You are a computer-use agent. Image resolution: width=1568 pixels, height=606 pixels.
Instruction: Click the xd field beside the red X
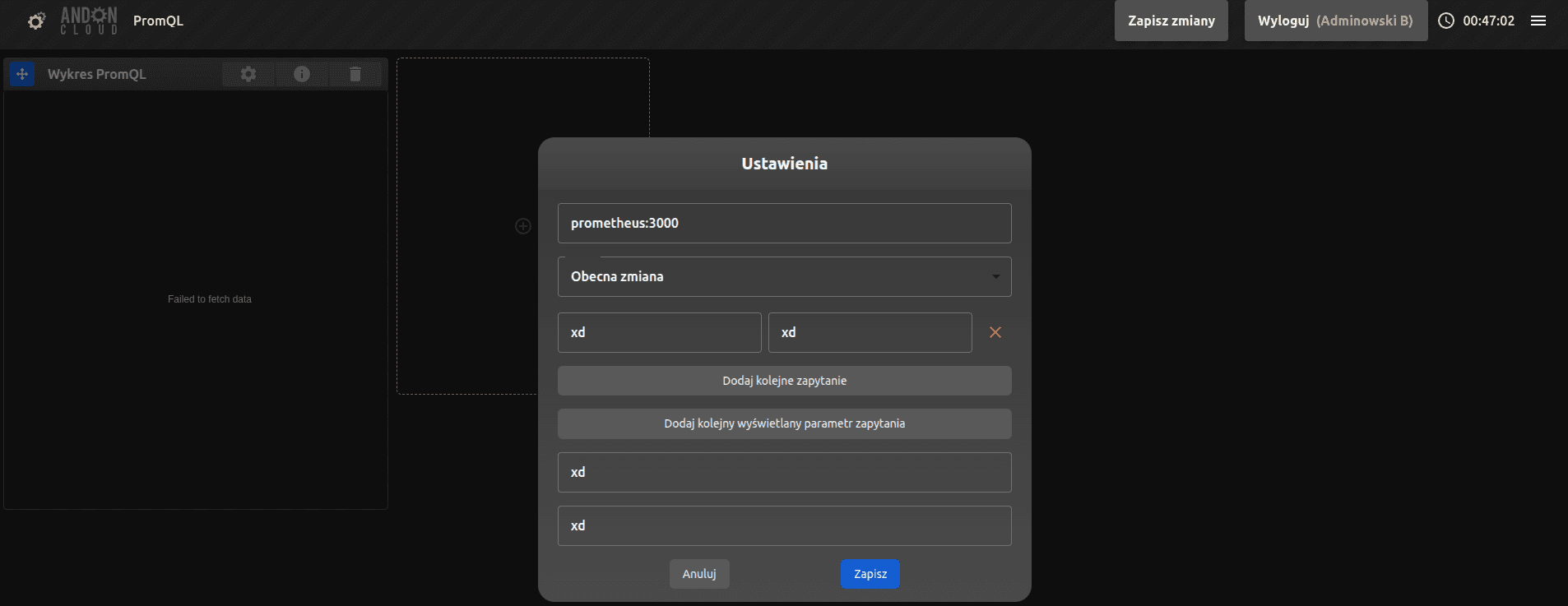(x=870, y=333)
